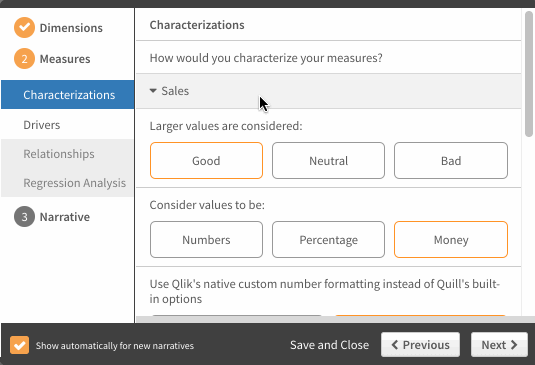Click the Sales measure header text
This screenshot has width=535, height=365.
click(x=175, y=91)
